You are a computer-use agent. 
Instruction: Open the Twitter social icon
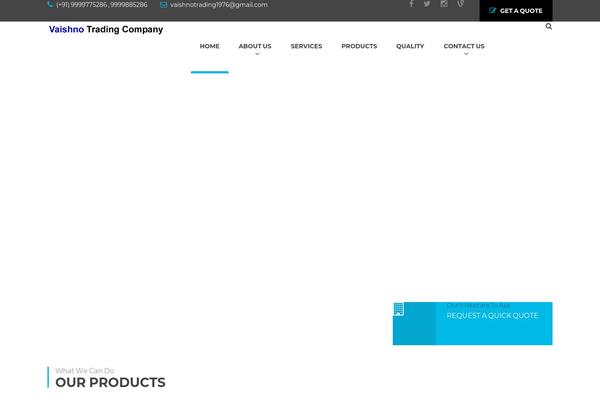427,4
